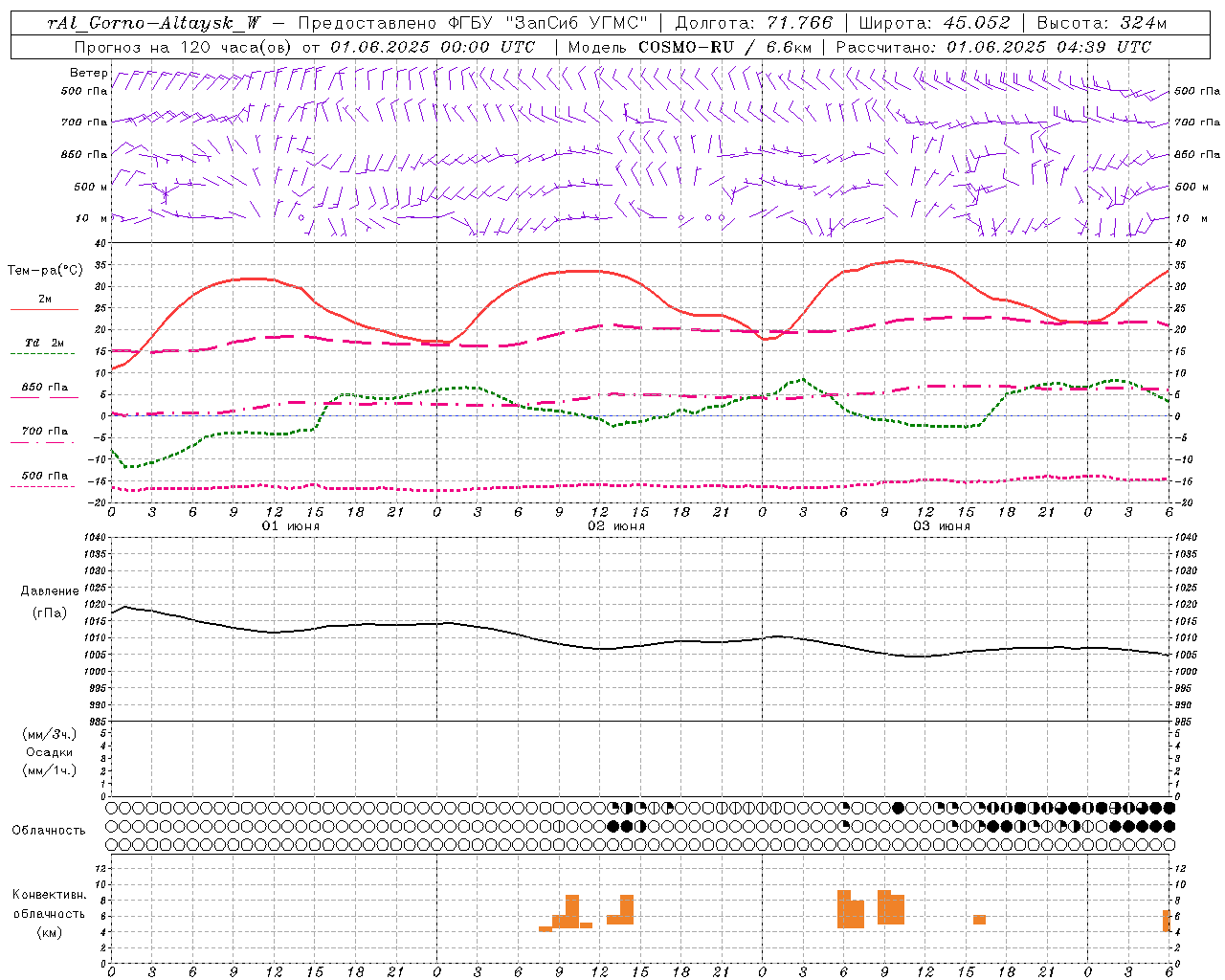Click the Облачность row label
1225x980 pixels.
[49, 831]
